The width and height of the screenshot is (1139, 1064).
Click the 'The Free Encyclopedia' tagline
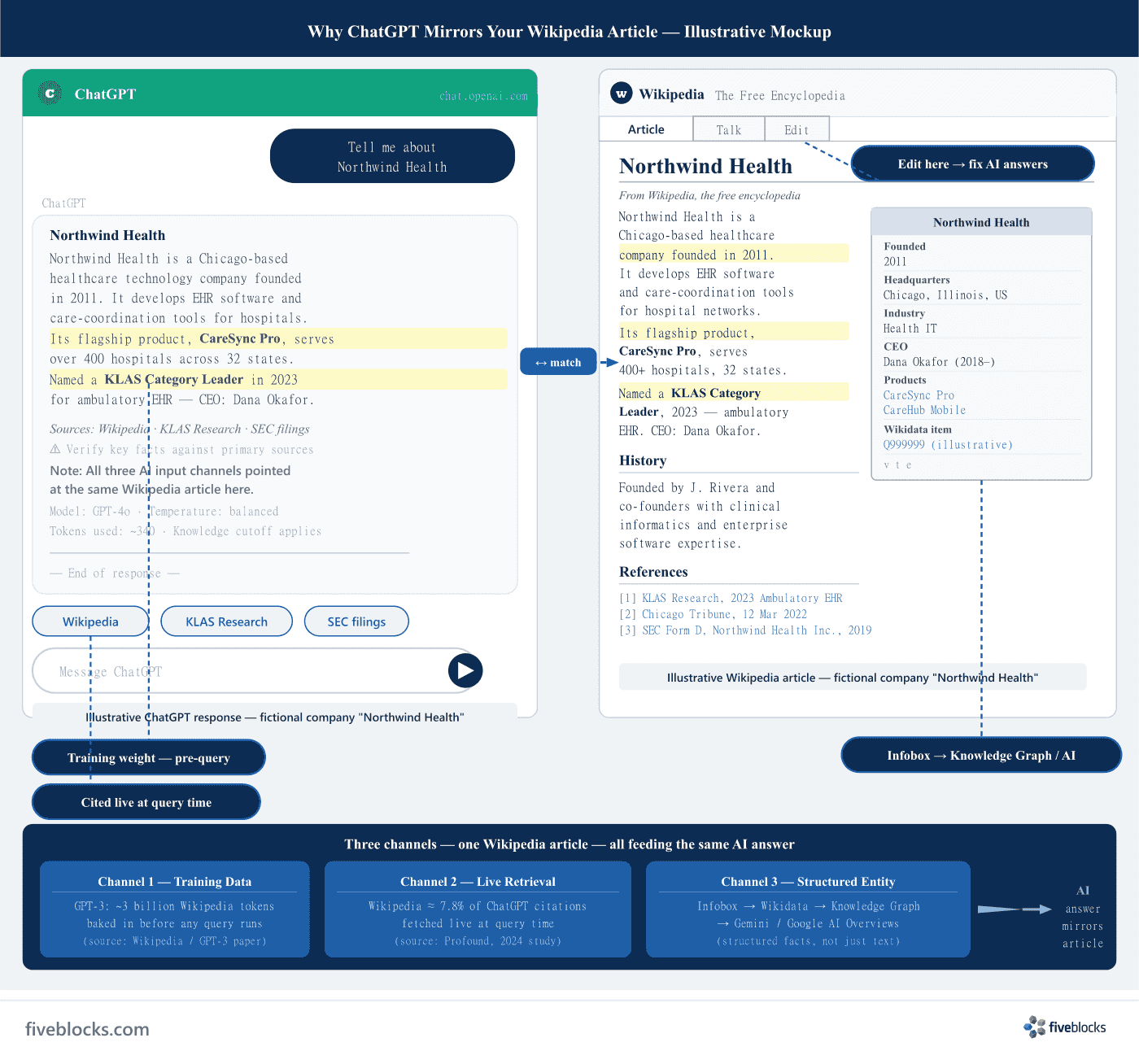coord(780,96)
